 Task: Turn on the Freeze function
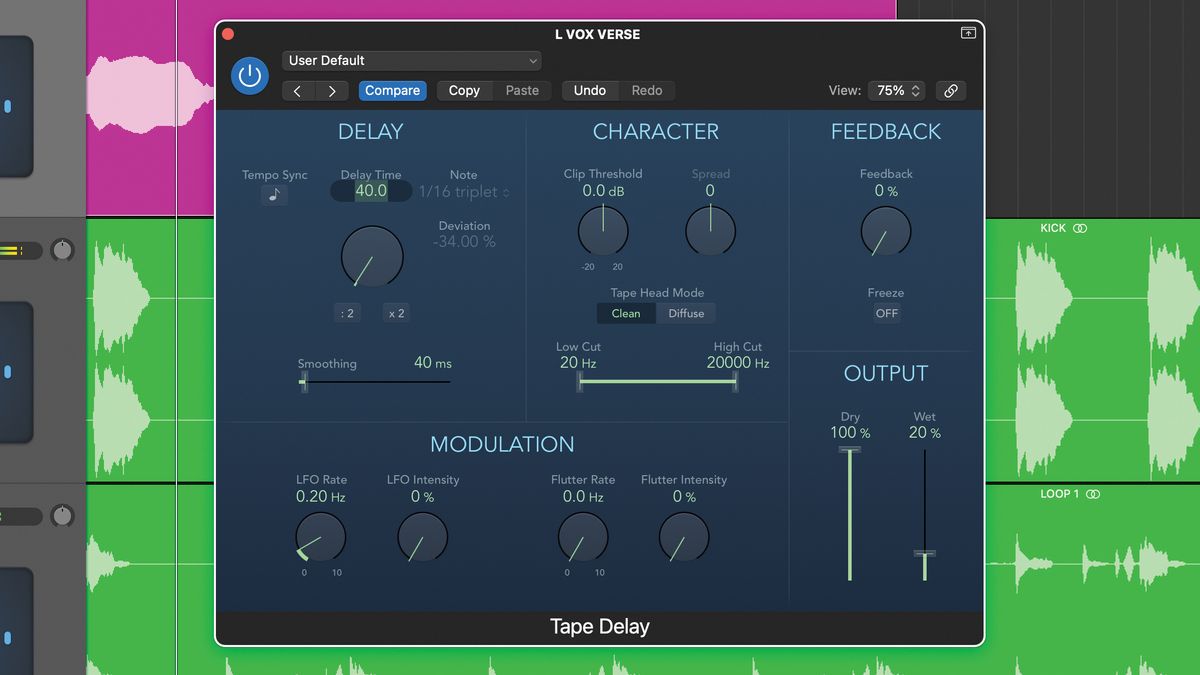click(886, 313)
